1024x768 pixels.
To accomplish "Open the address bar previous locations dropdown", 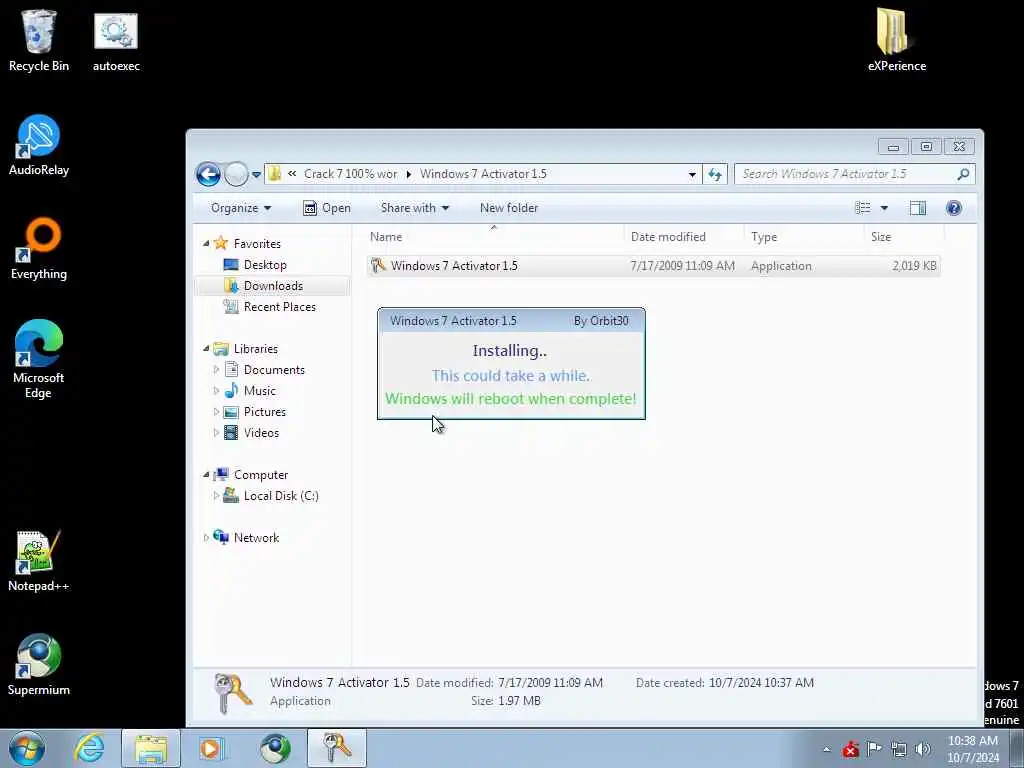I will [692, 175].
